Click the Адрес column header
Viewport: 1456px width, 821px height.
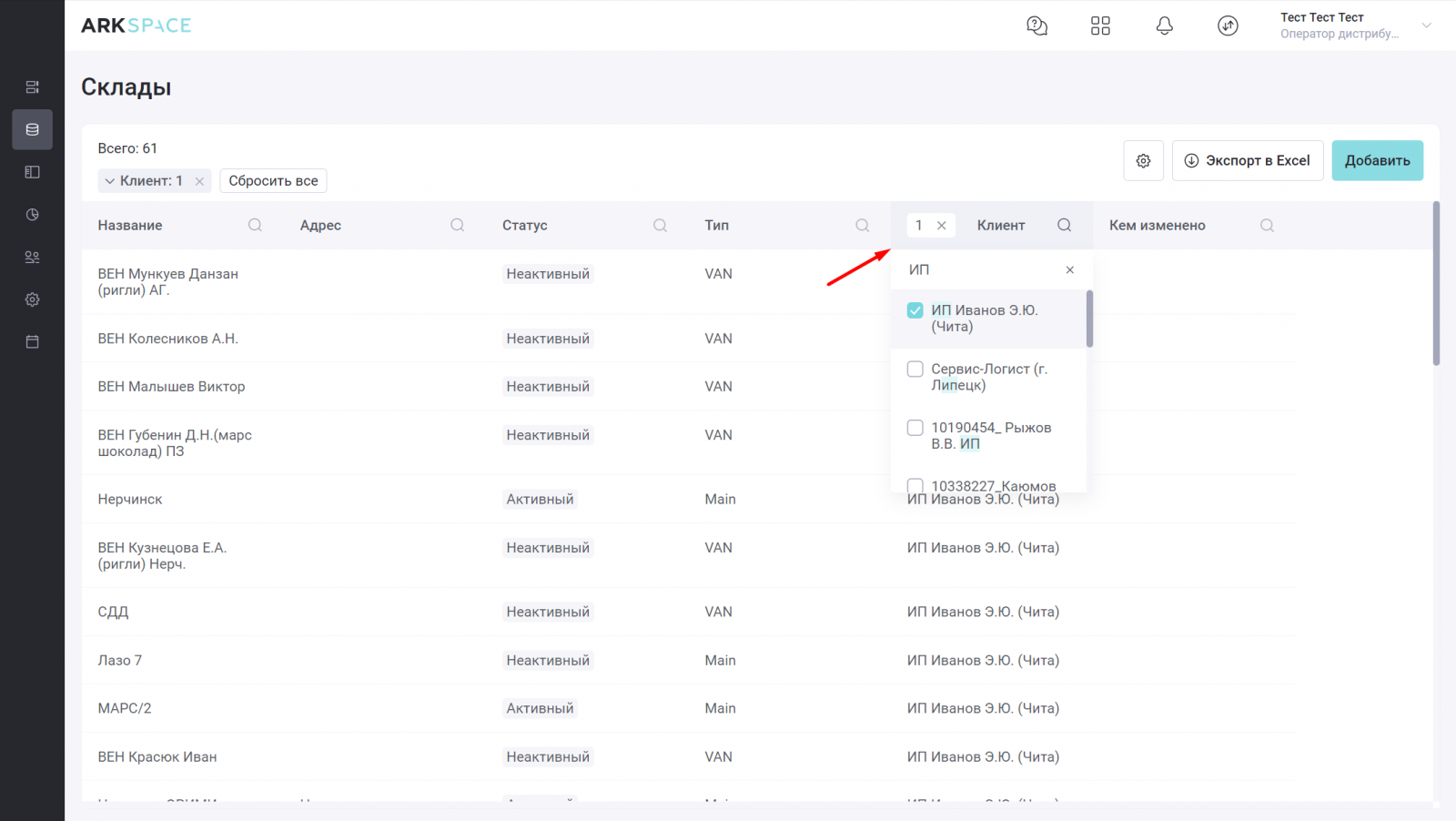click(320, 225)
